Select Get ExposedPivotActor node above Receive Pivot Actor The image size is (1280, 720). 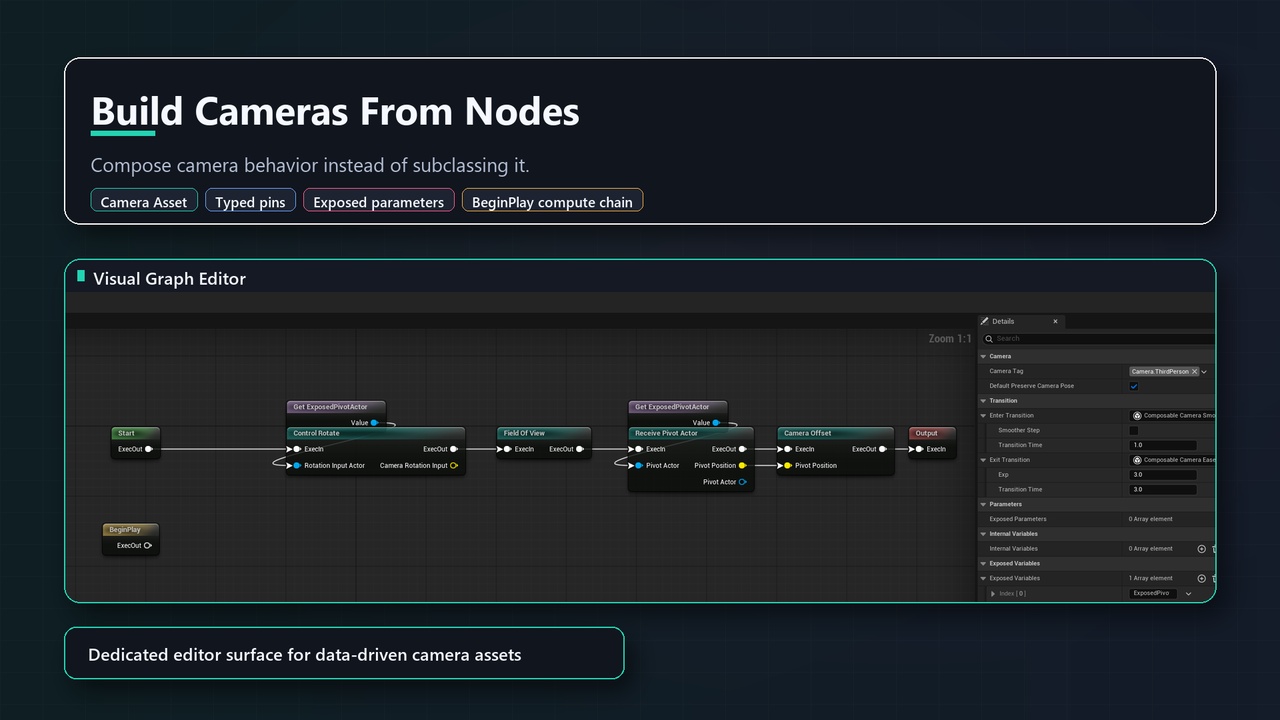[678, 407]
